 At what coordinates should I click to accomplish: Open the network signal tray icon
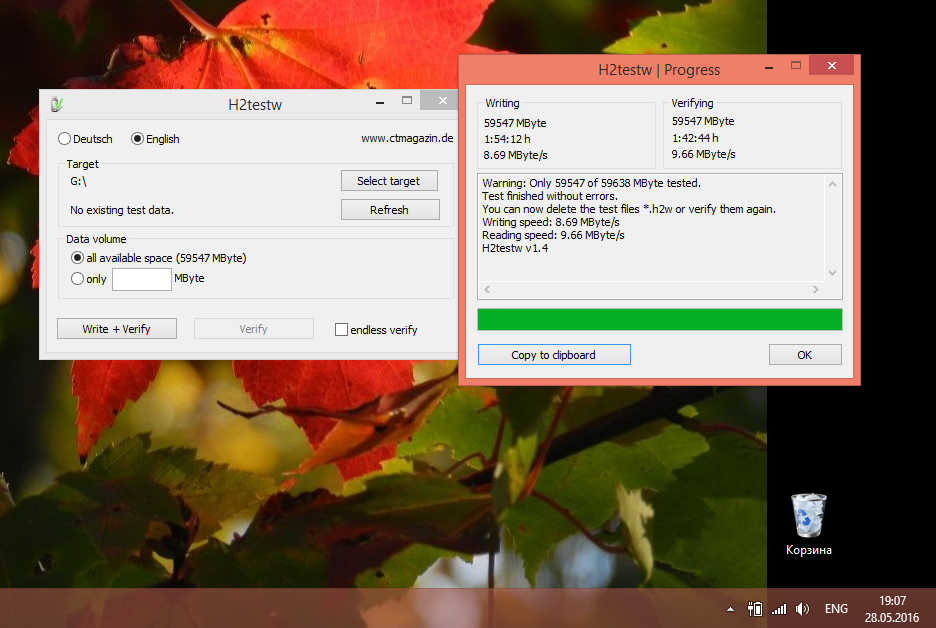[779, 609]
